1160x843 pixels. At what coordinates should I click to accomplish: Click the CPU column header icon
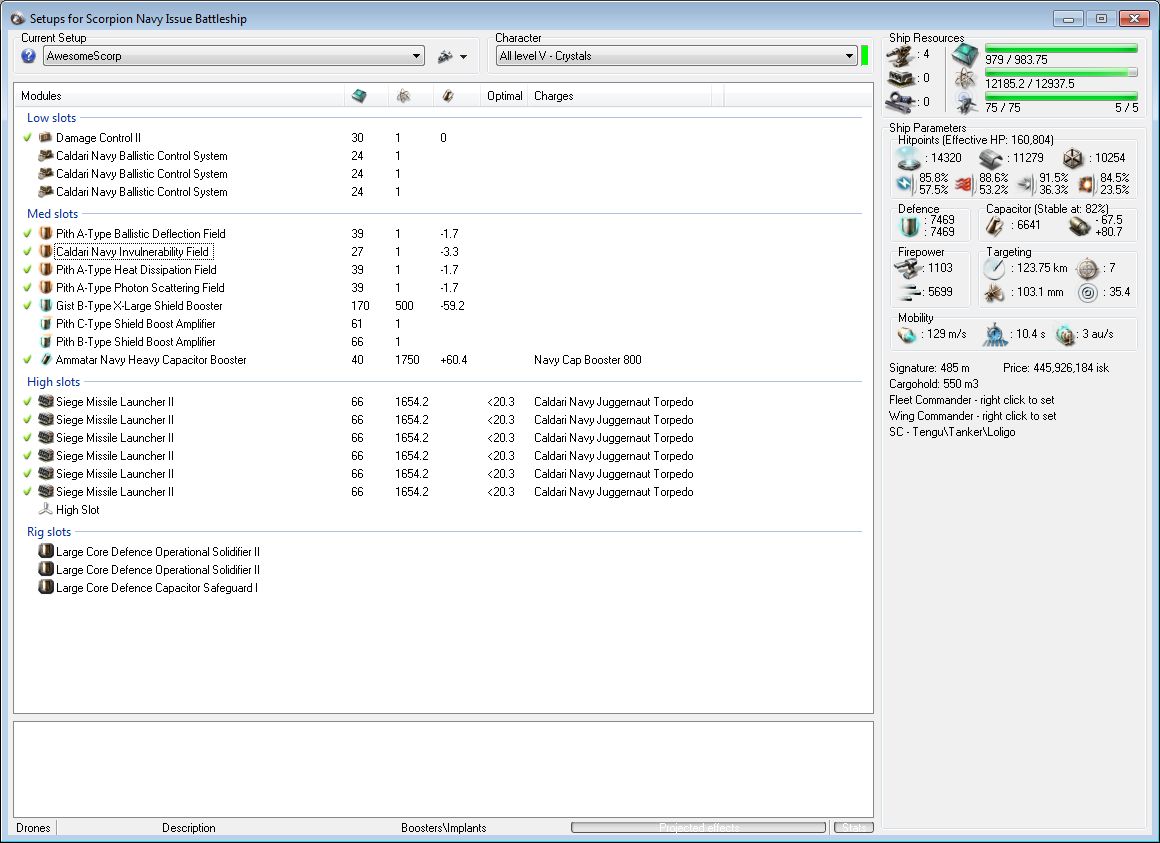(x=360, y=96)
